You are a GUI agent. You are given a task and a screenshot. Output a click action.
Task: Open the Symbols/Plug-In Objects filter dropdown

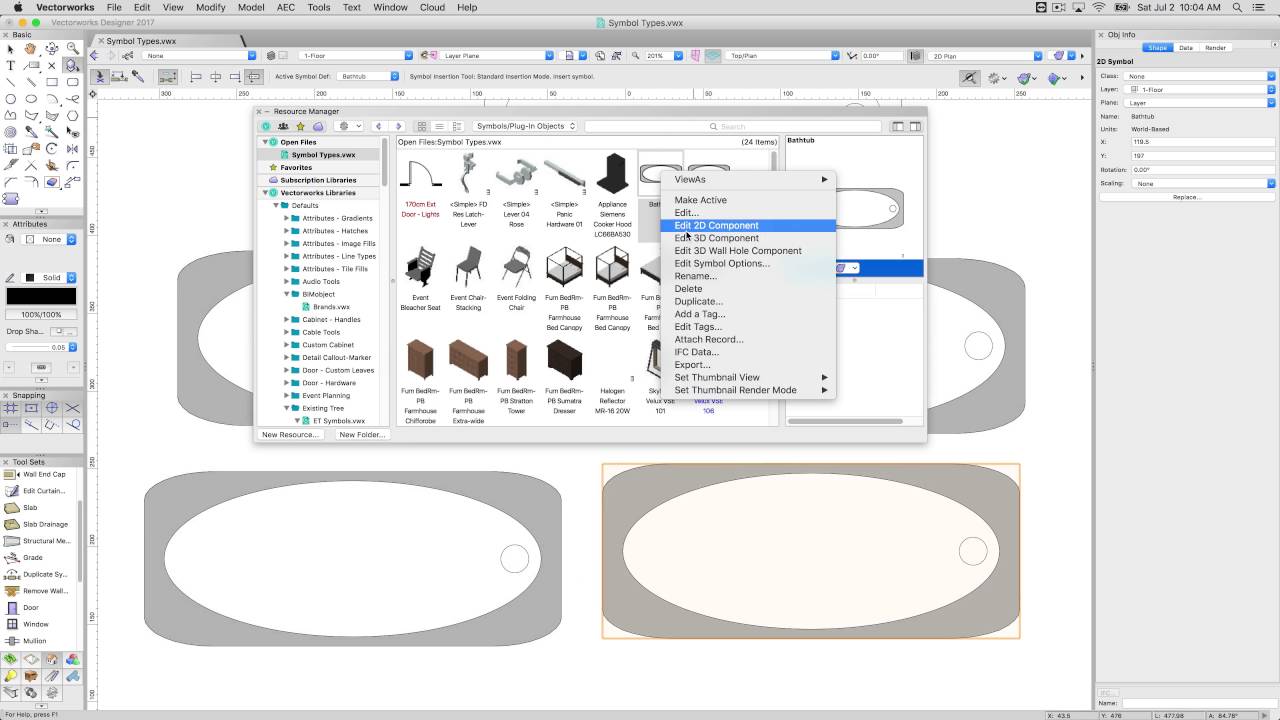[x=525, y=126]
